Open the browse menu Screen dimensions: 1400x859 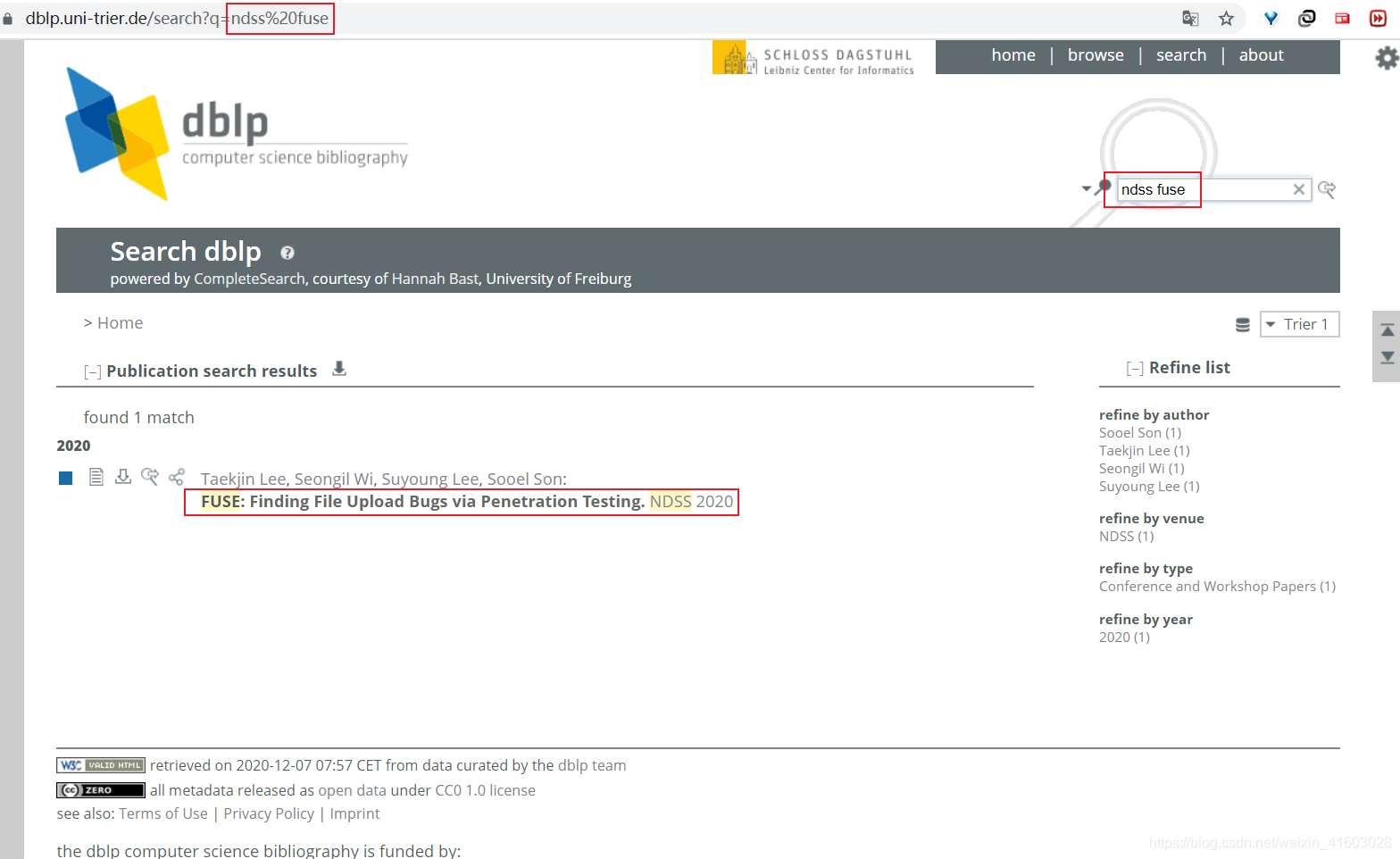1096,55
